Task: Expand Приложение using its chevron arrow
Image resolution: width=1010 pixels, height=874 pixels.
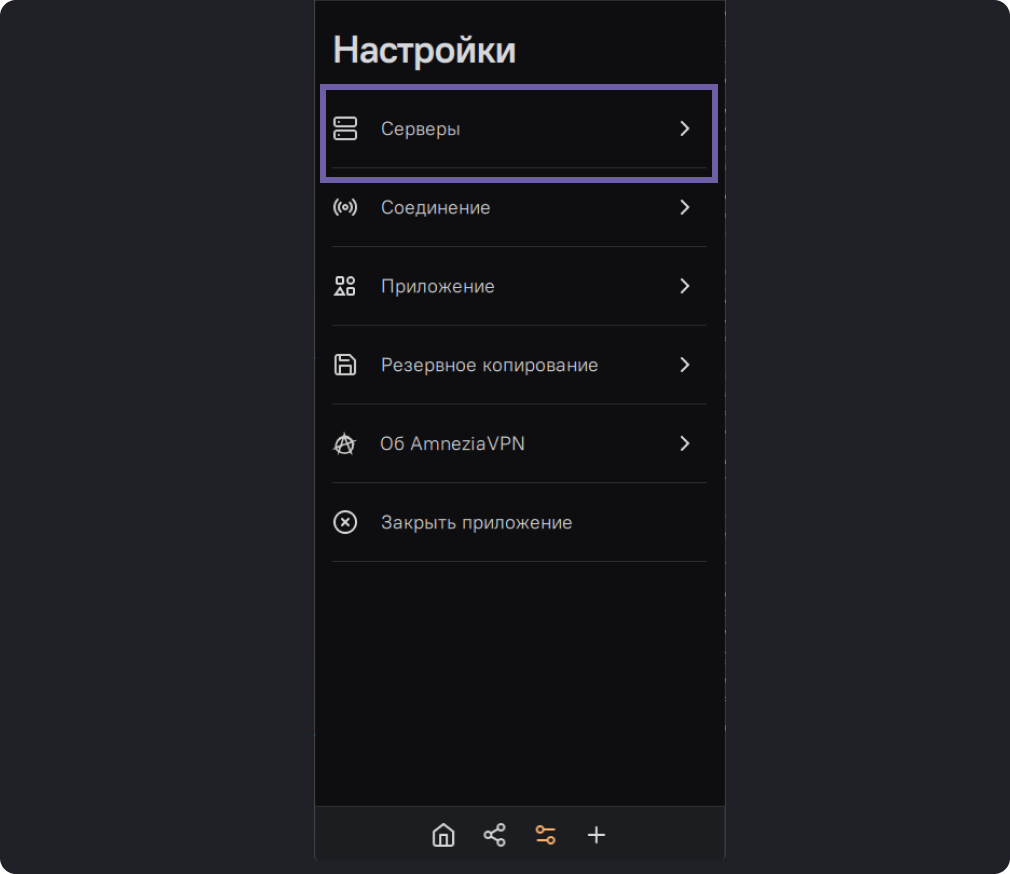Action: [685, 286]
